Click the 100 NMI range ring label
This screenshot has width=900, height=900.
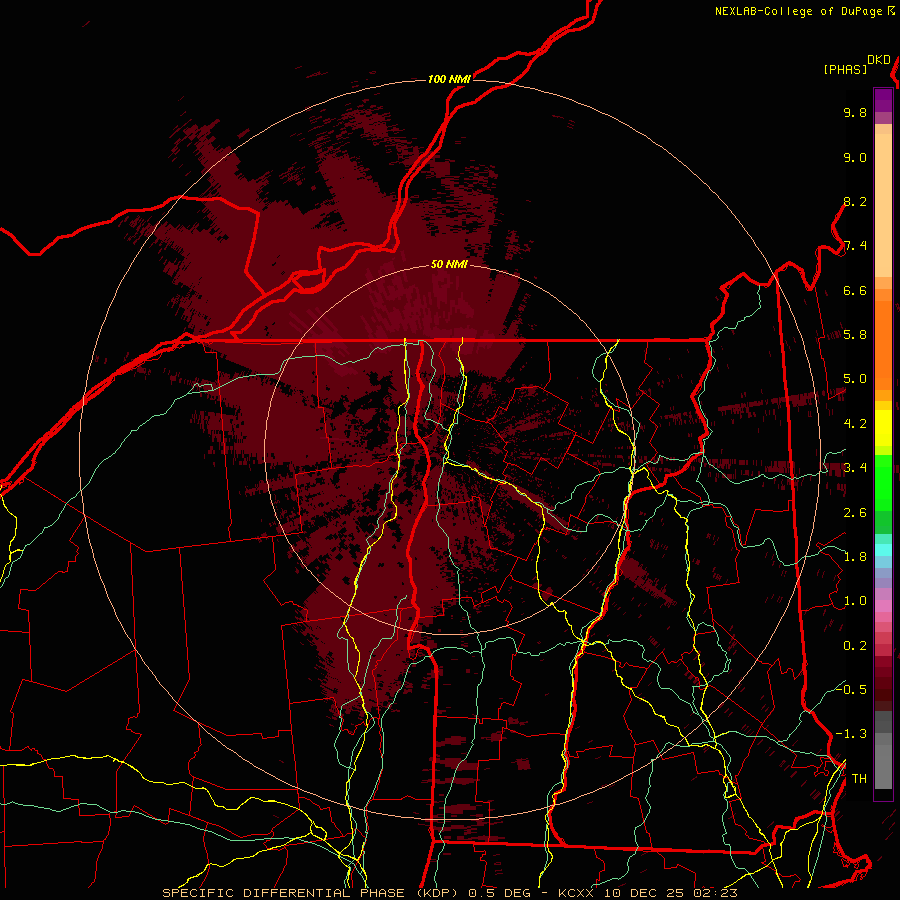(449, 79)
